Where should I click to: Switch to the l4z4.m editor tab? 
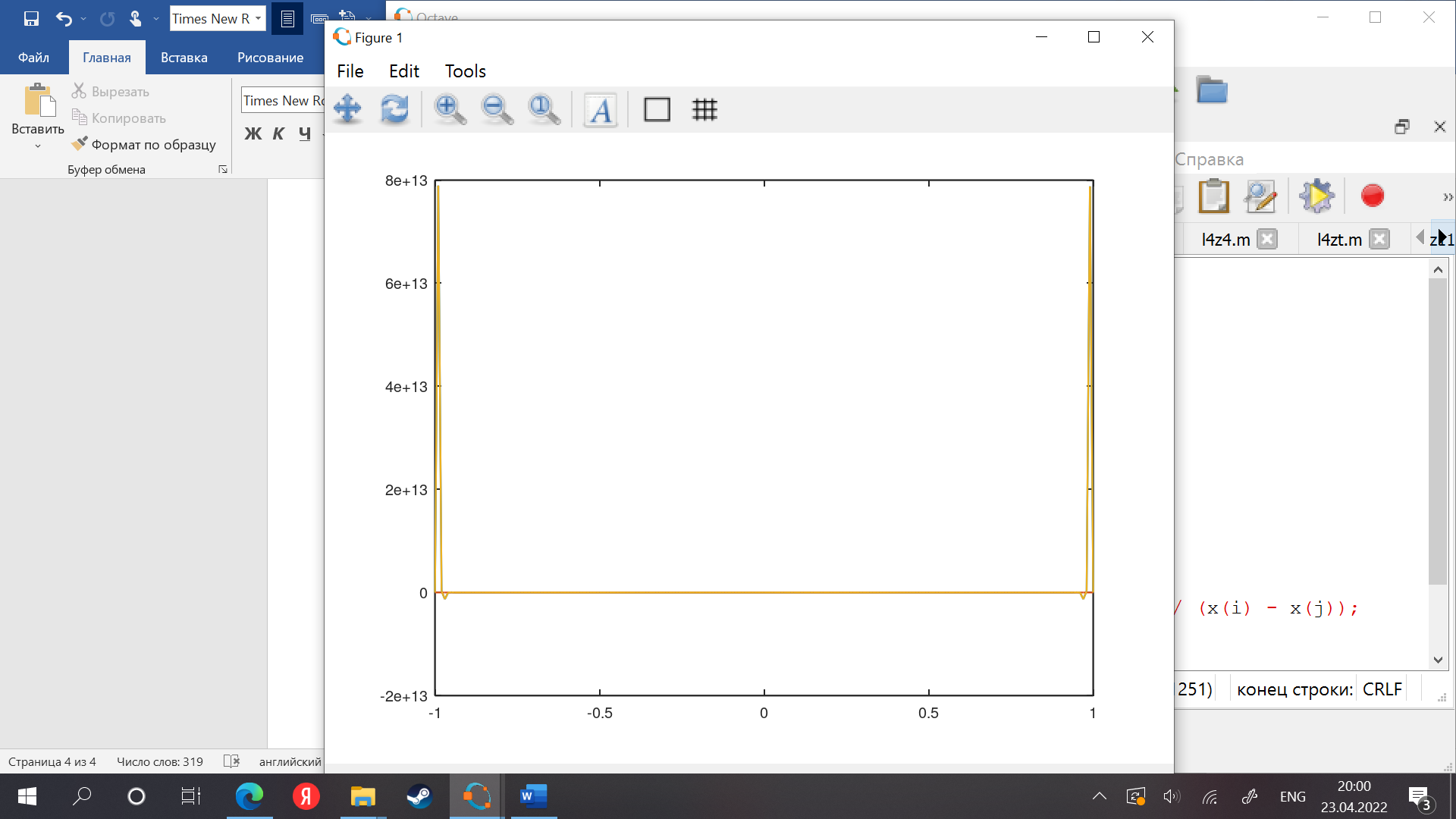tap(1225, 240)
